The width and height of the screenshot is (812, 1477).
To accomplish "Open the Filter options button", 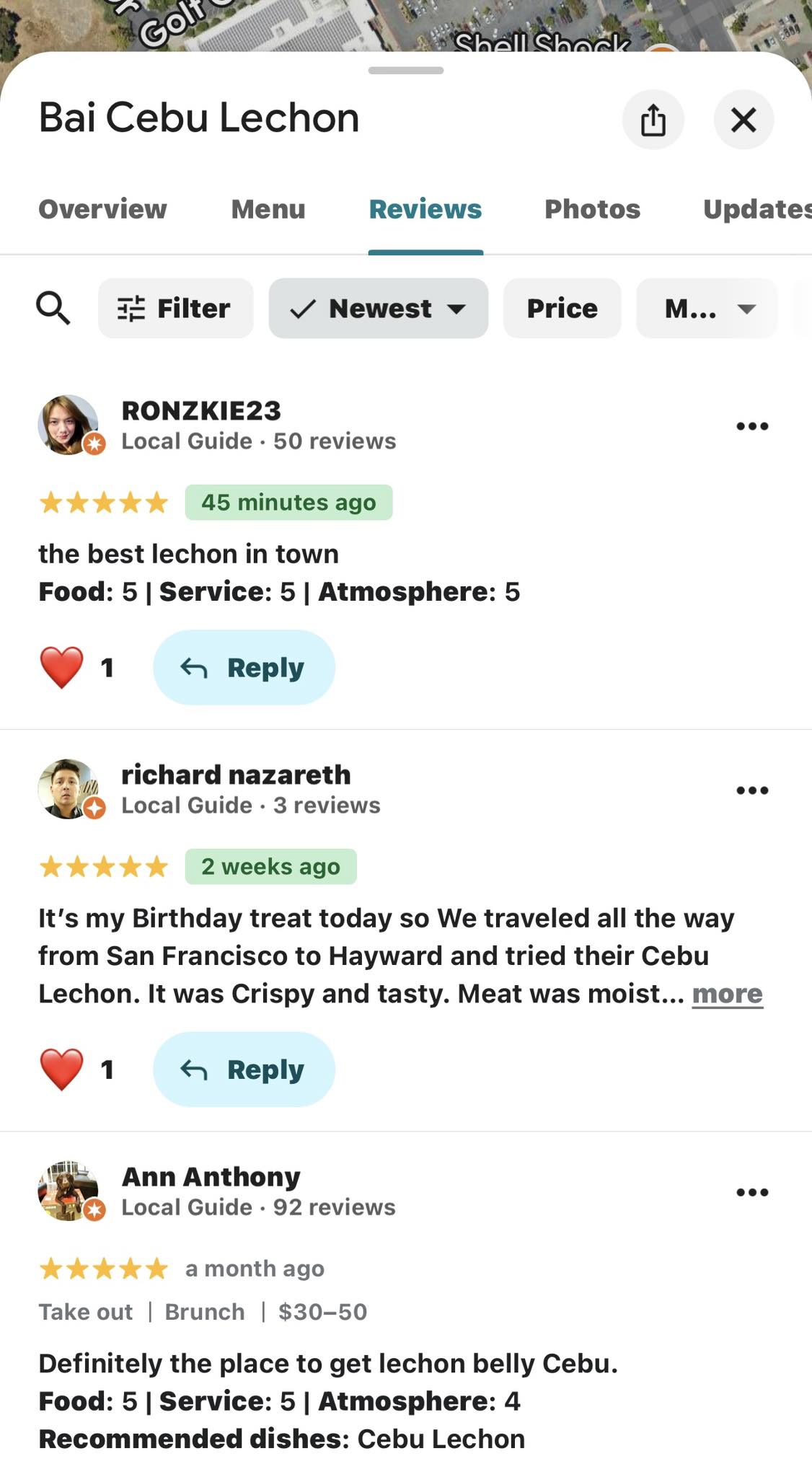I will (x=175, y=309).
